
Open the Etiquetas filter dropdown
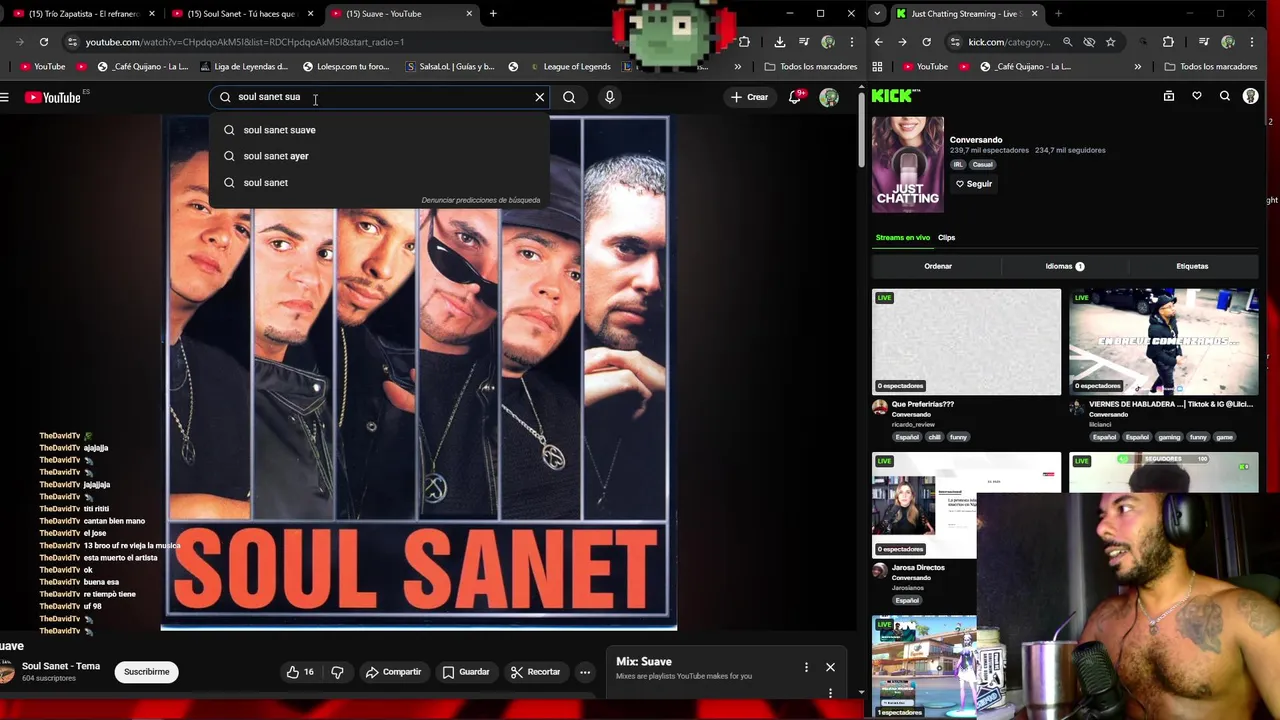pos(1192,266)
